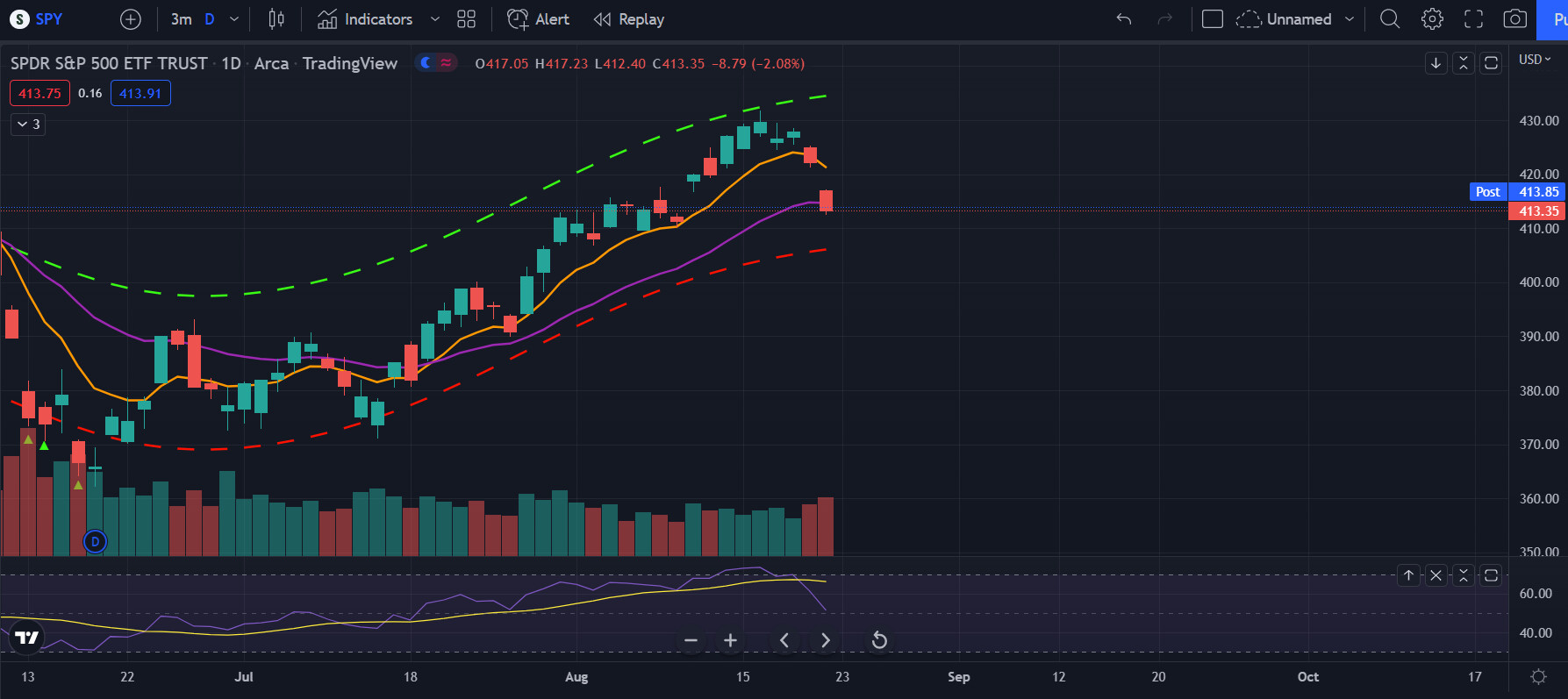Click the Post market price label
Screen dimensions: 1568x699
(x=1488, y=191)
